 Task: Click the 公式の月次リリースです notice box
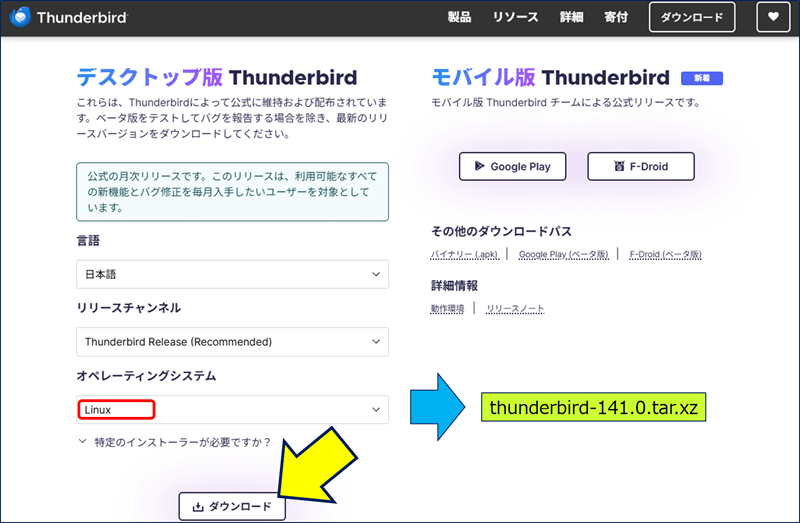coord(232,192)
